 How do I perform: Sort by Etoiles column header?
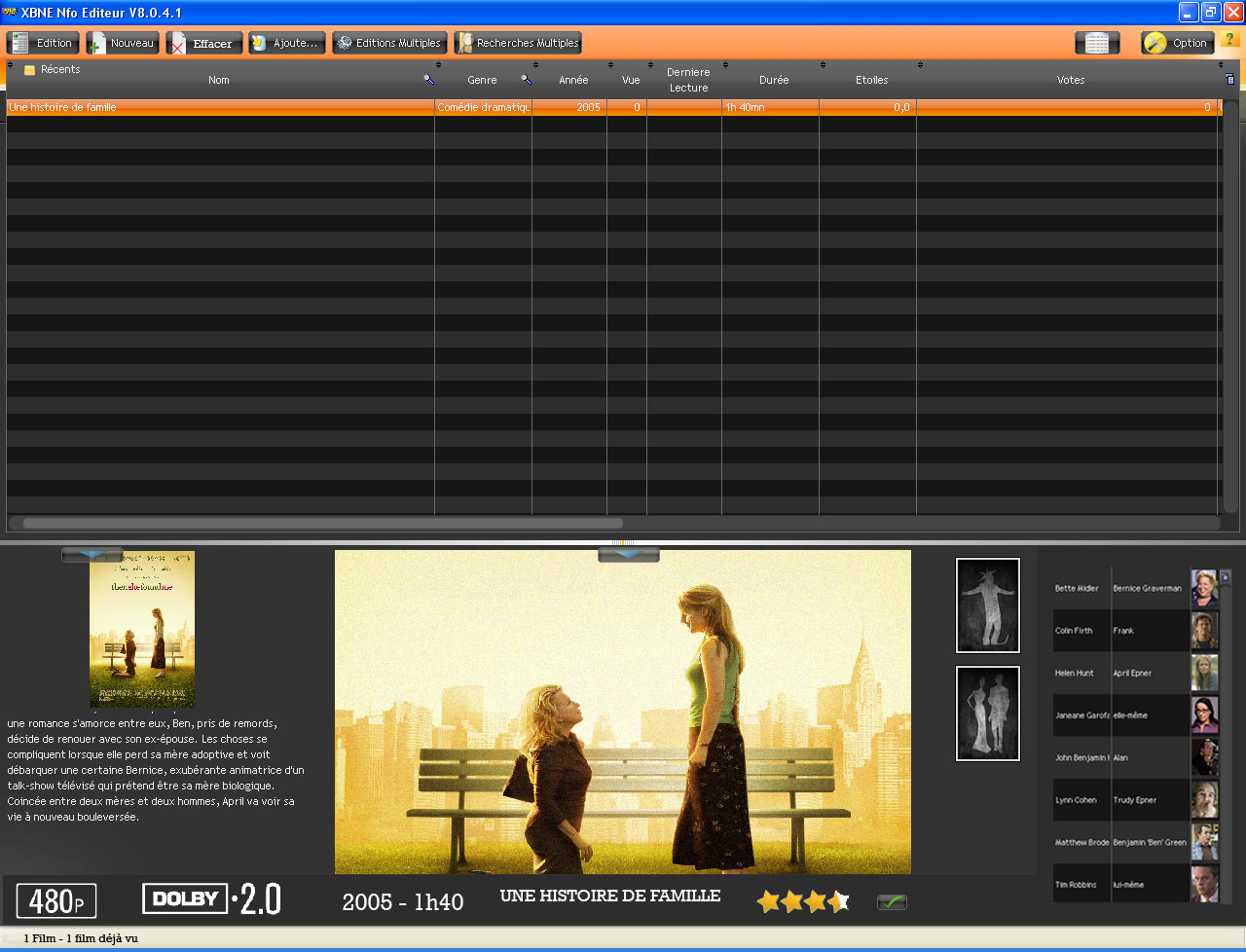[x=871, y=80]
